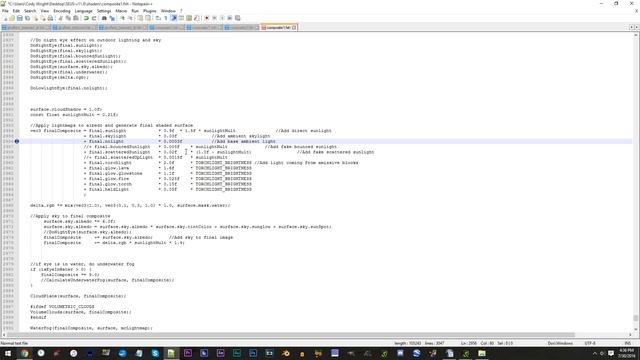Open the Search menu
The image size is (640, 360).
tap(30, 11)
